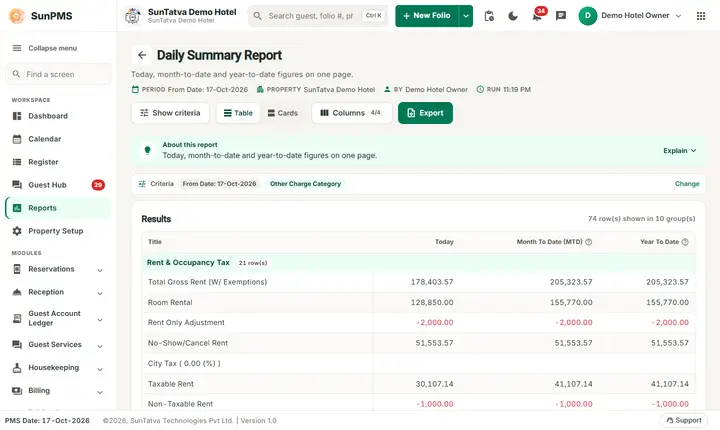Click Total Gross Rent (W/ Exemptions) row
Screen dimensions: 720x430
[x=419, y=282]
